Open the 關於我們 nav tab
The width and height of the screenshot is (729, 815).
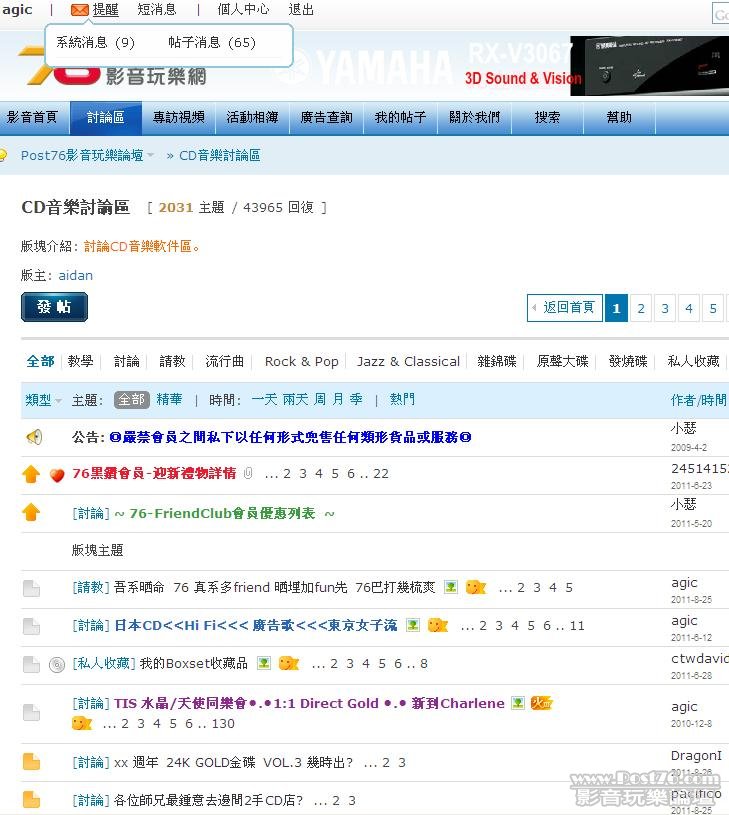point(474,117)
